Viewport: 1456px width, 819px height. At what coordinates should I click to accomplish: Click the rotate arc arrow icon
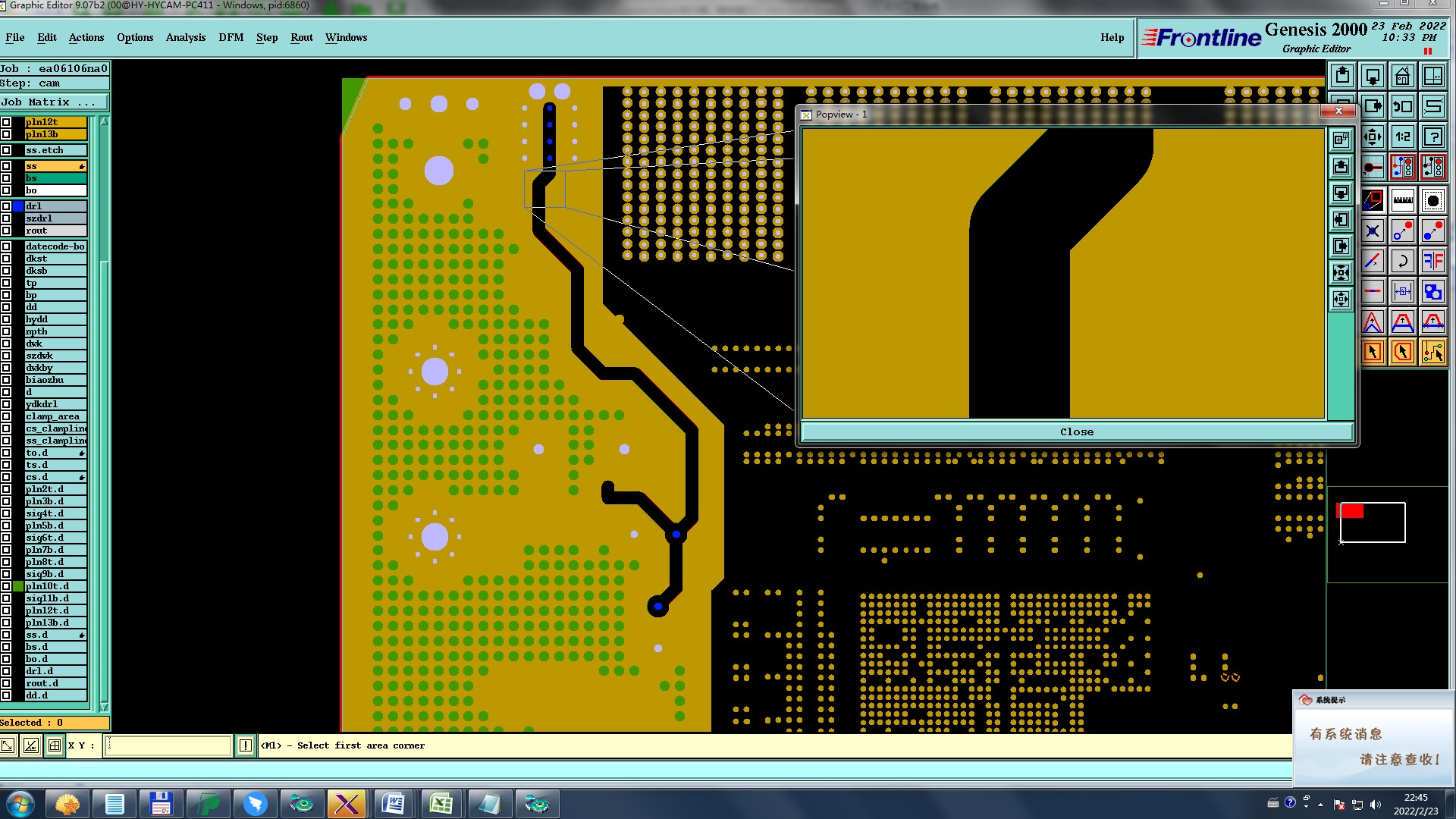coord(1402,262)
